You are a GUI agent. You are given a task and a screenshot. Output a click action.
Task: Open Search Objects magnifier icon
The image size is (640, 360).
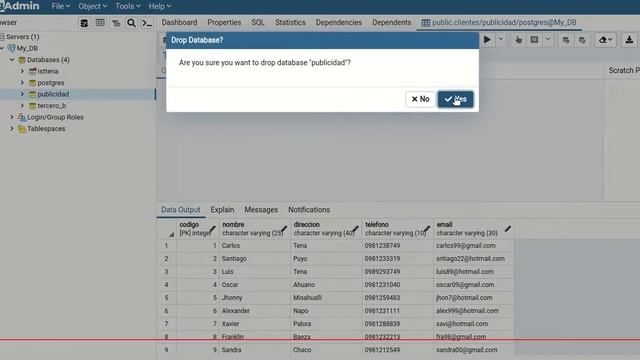click(131, 23)
